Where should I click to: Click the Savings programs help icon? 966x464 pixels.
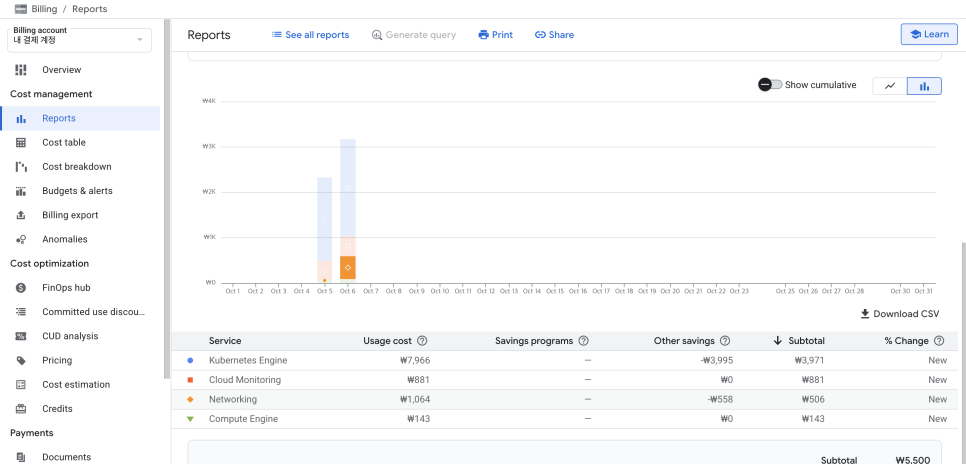[583, 341]
